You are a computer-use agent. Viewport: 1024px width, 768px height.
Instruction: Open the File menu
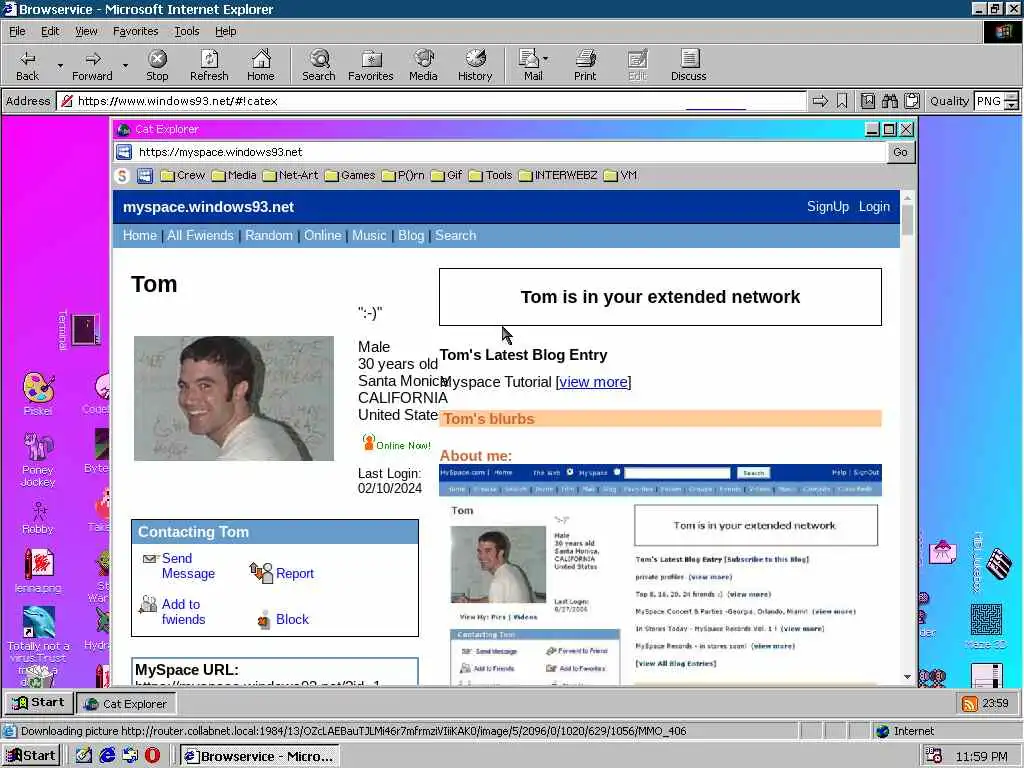coord(17,31)
